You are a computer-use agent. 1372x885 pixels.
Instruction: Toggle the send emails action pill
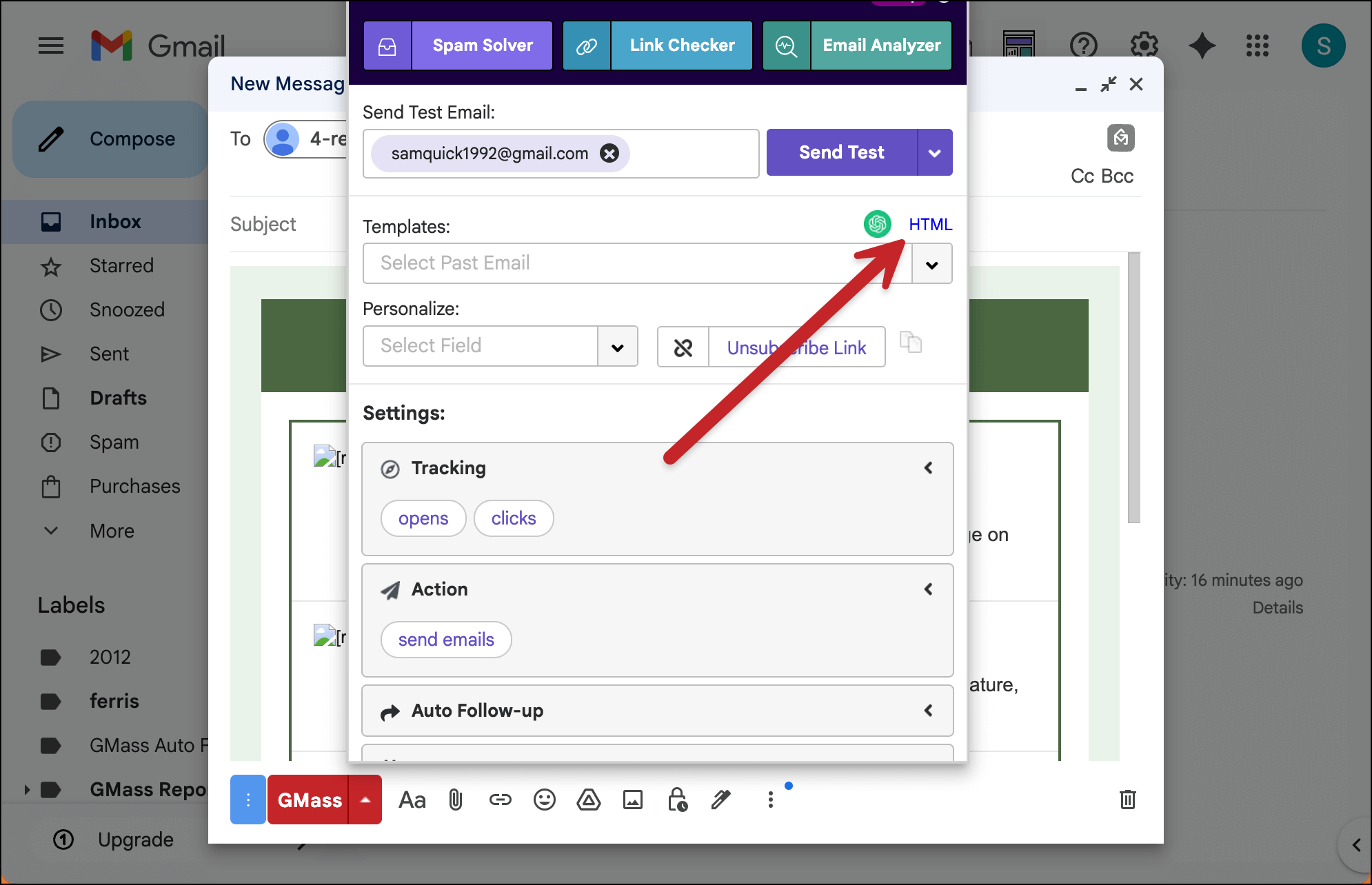coord(446,640)
